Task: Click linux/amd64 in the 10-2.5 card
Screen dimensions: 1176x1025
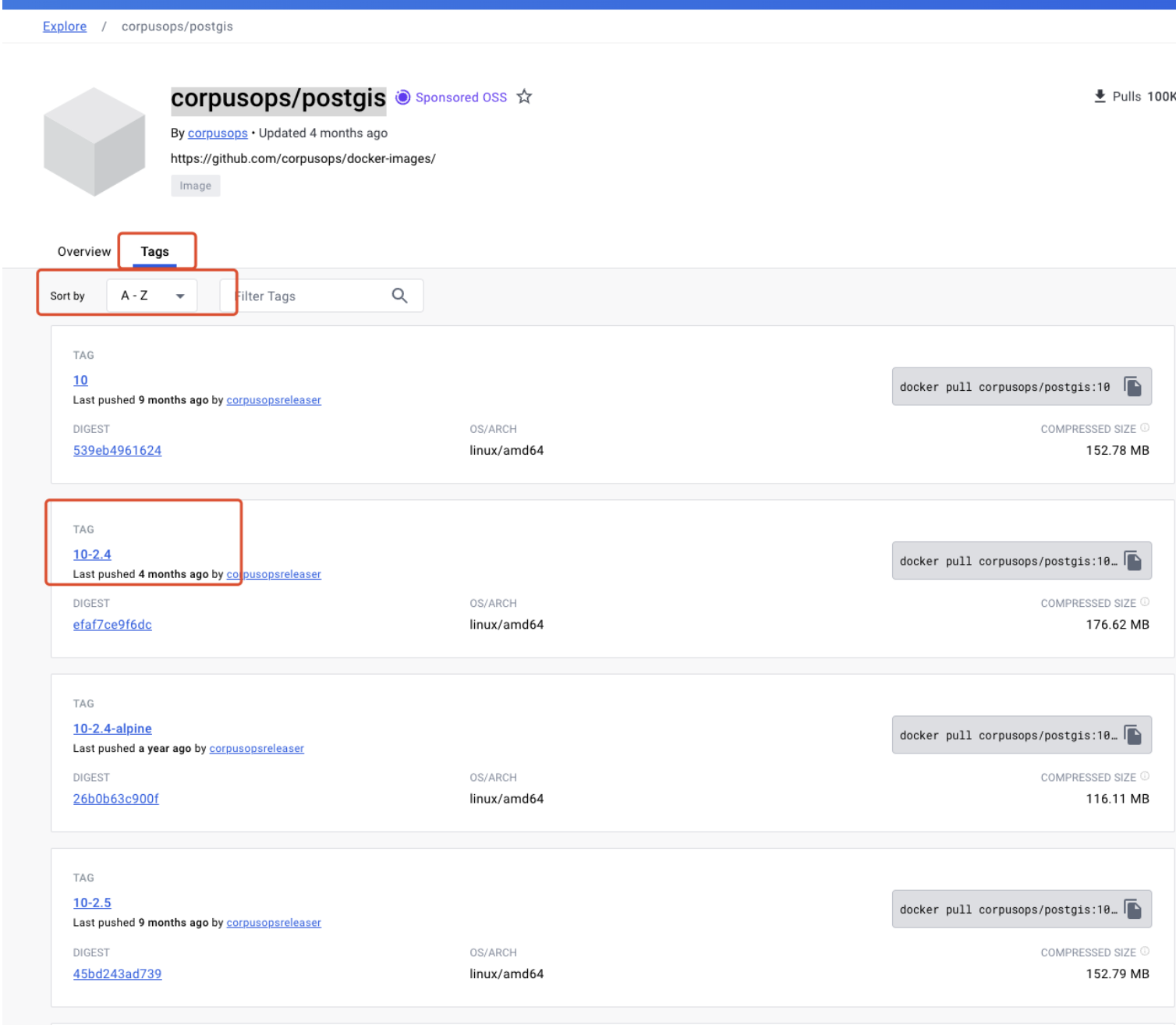Action: 507,974
